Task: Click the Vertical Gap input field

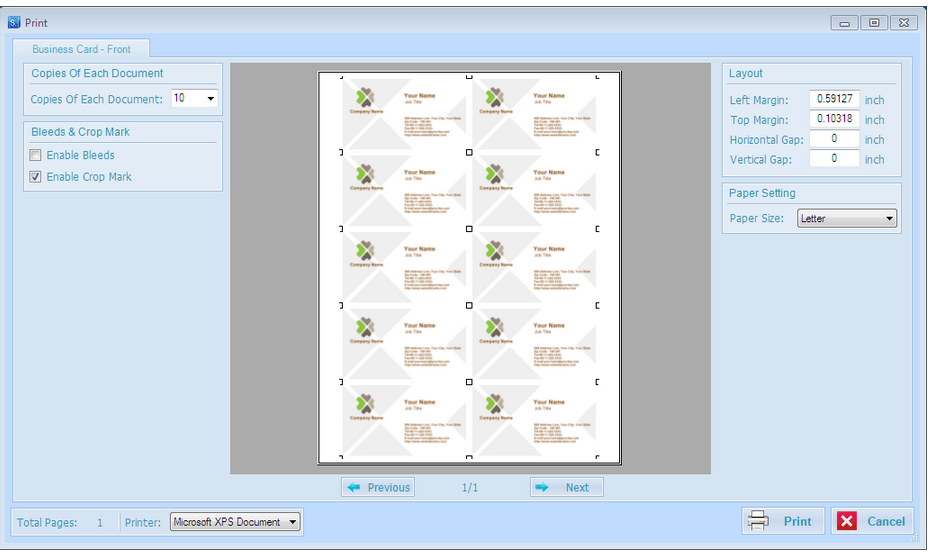Action: tap(834, 159)
